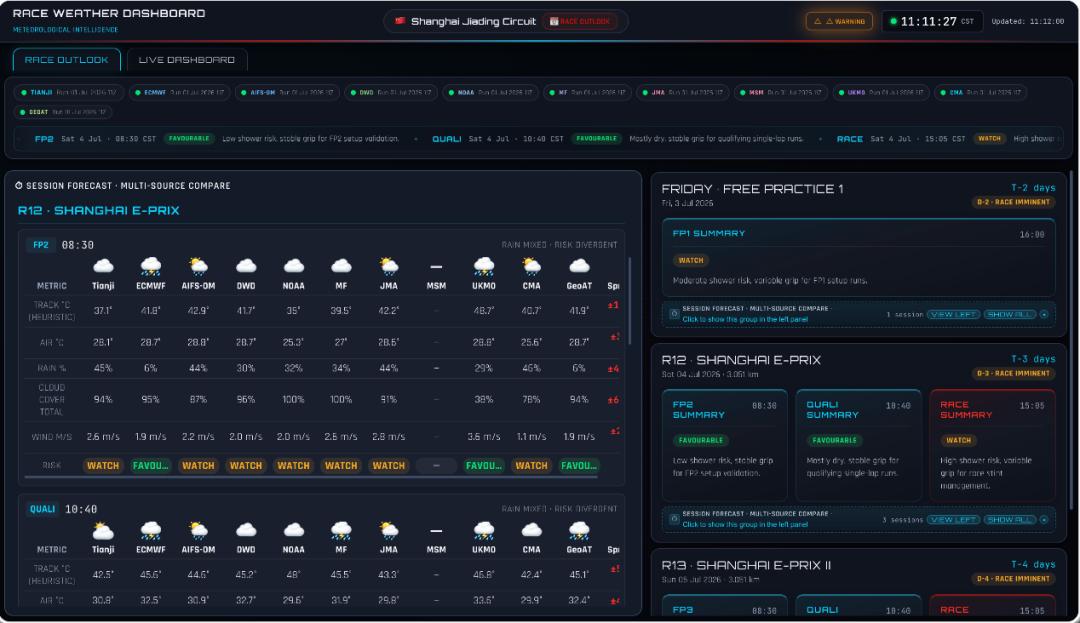Viewport: 1080px width, 623px height.
Task: Toggle the MF model source chip
Action: click(587, 92)
